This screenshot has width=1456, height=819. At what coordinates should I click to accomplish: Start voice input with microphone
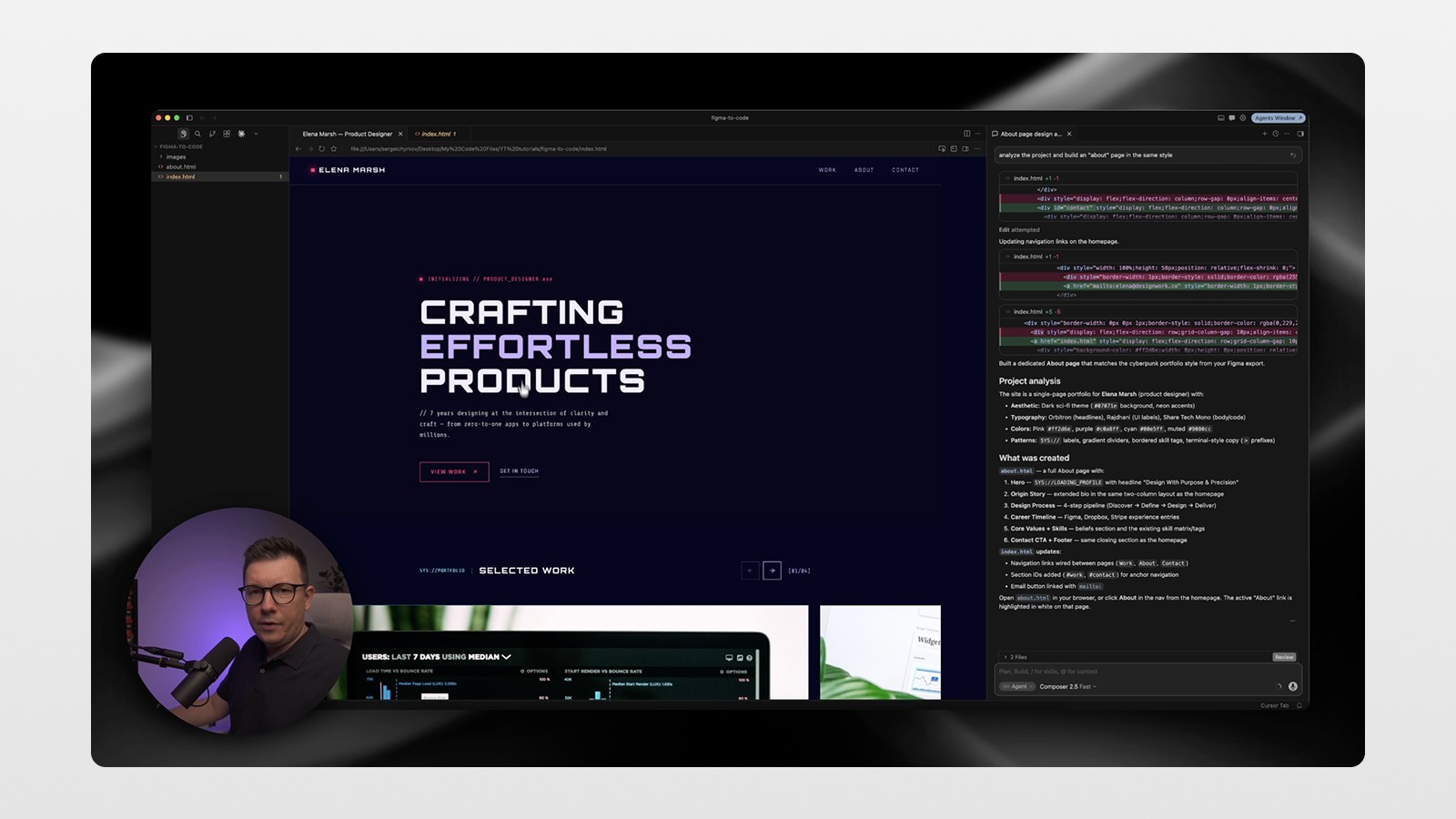click(1293, 686)
